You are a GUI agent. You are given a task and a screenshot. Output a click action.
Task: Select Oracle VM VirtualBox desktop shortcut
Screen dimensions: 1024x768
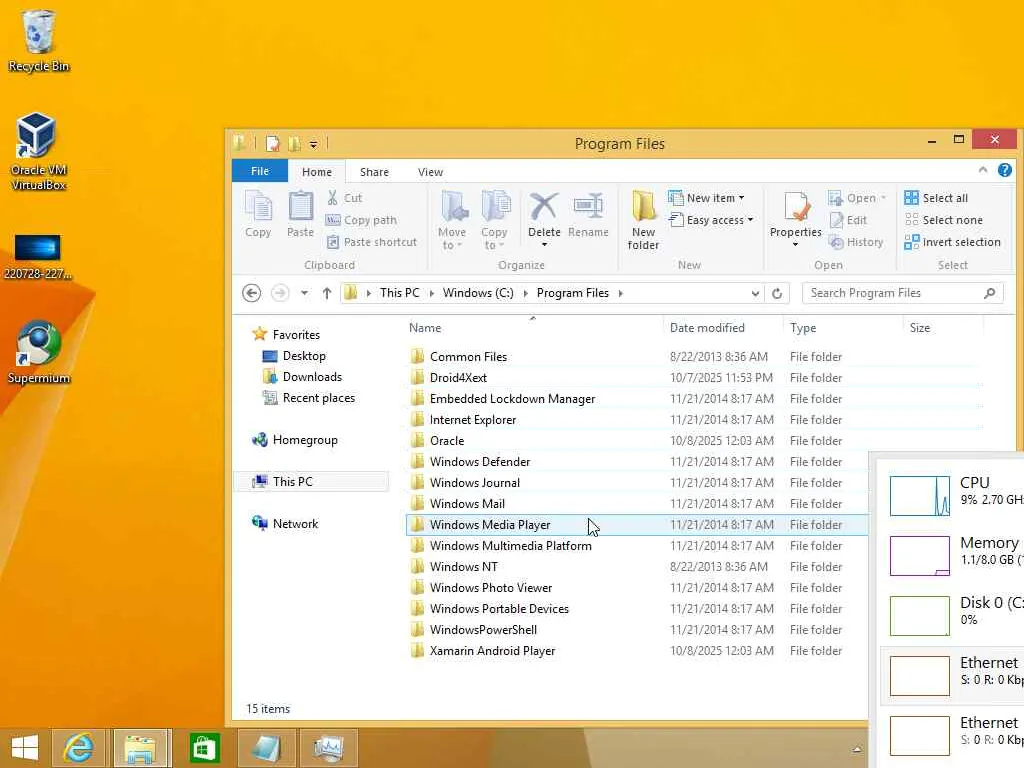39,152
